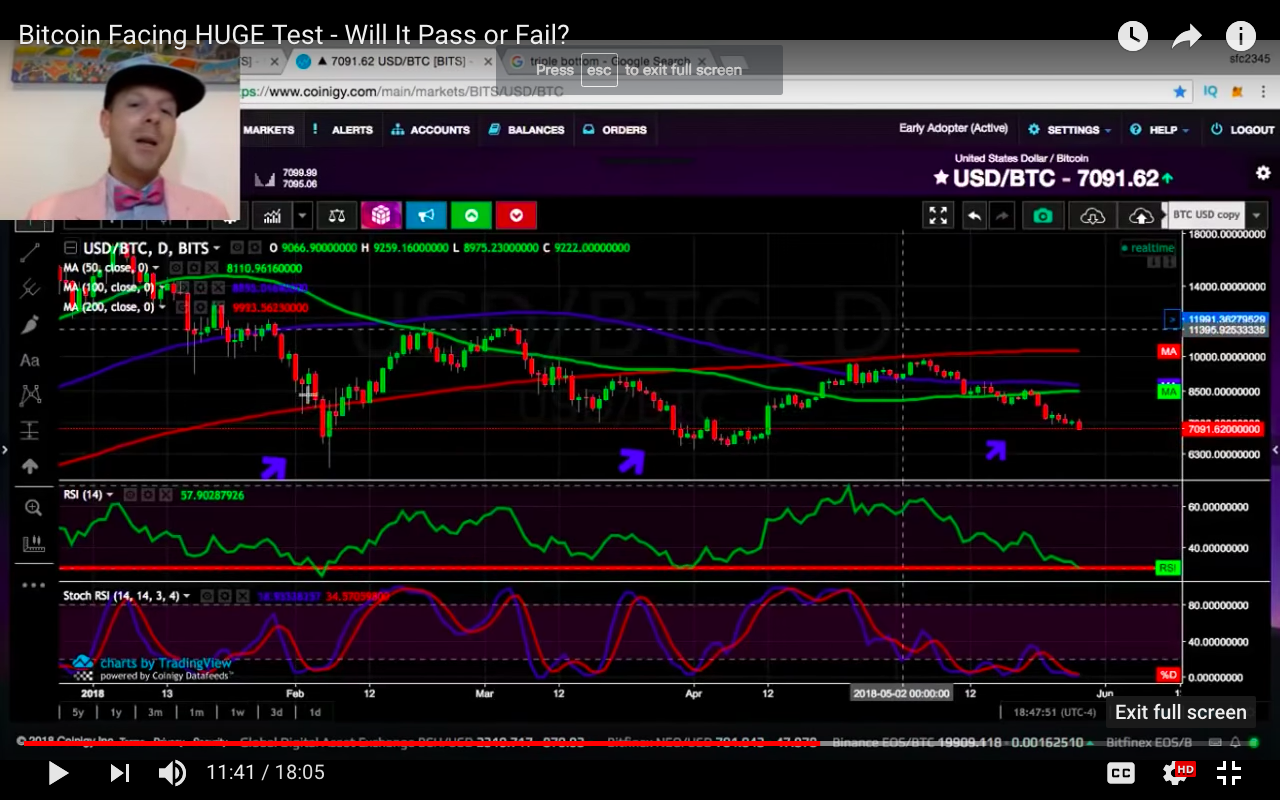Play the paused video
This screenshot has width=1280, height=800.
[x=58, y=772]
